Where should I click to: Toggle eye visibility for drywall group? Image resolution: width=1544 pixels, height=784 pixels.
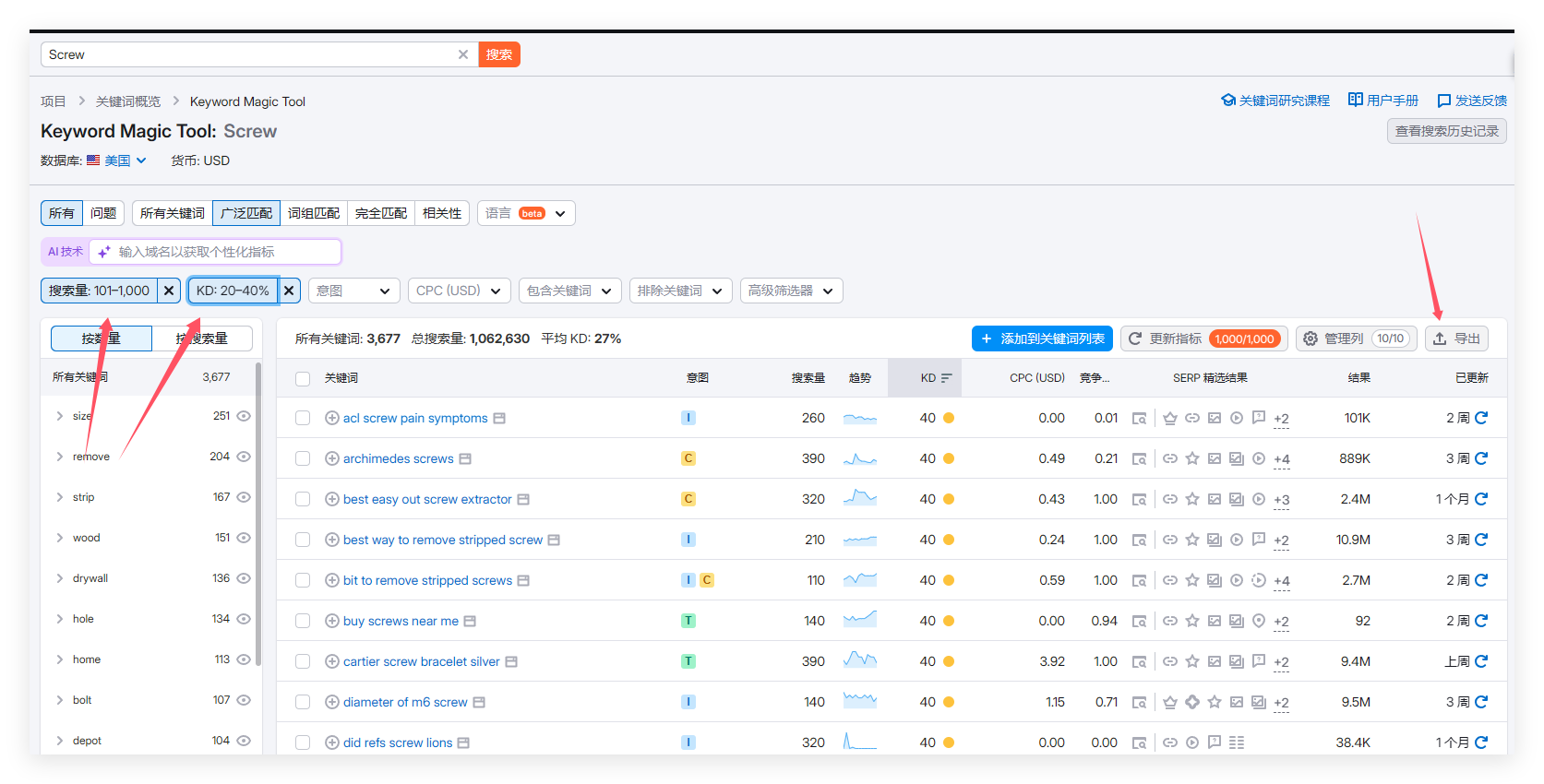point(244,578)
